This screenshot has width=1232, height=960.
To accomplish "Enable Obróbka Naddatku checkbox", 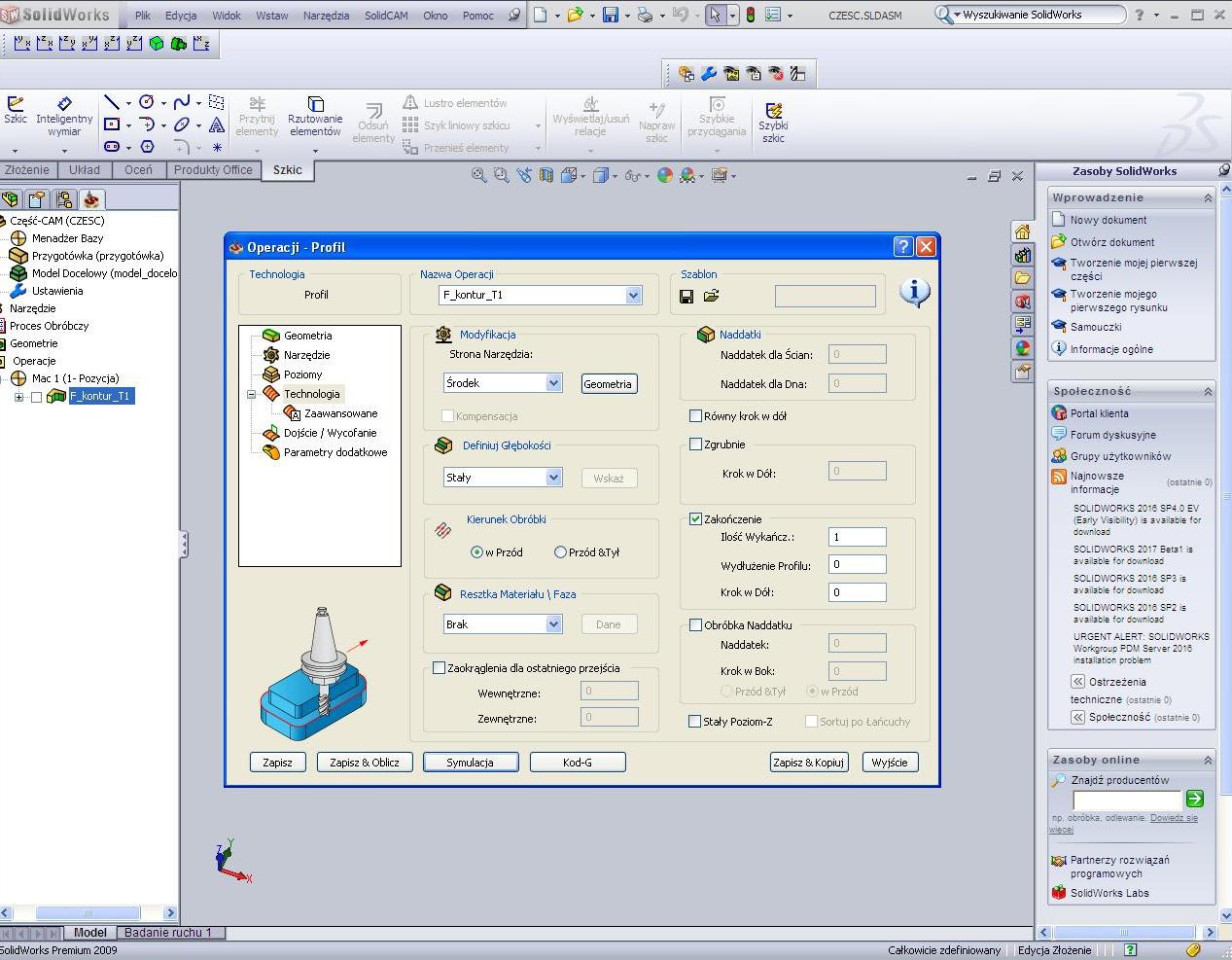I will coord(695,625).
